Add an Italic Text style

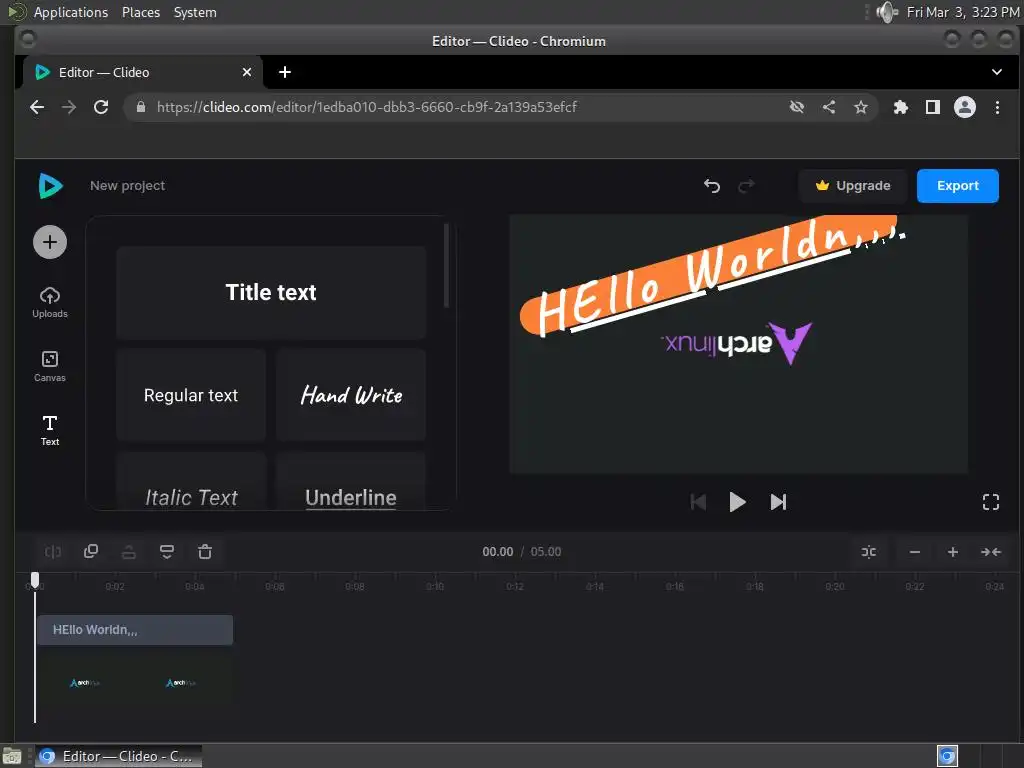click(x=191, y=482)
